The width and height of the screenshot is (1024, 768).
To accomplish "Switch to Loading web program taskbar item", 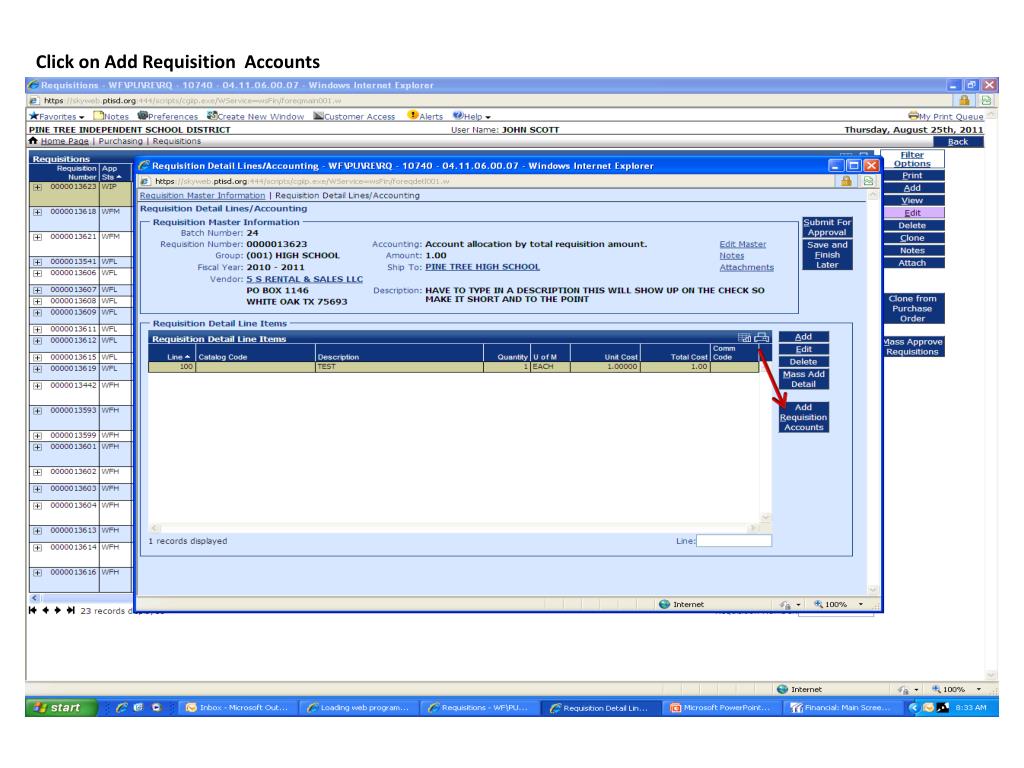I will pyautogui.click(x=359, y=707).
